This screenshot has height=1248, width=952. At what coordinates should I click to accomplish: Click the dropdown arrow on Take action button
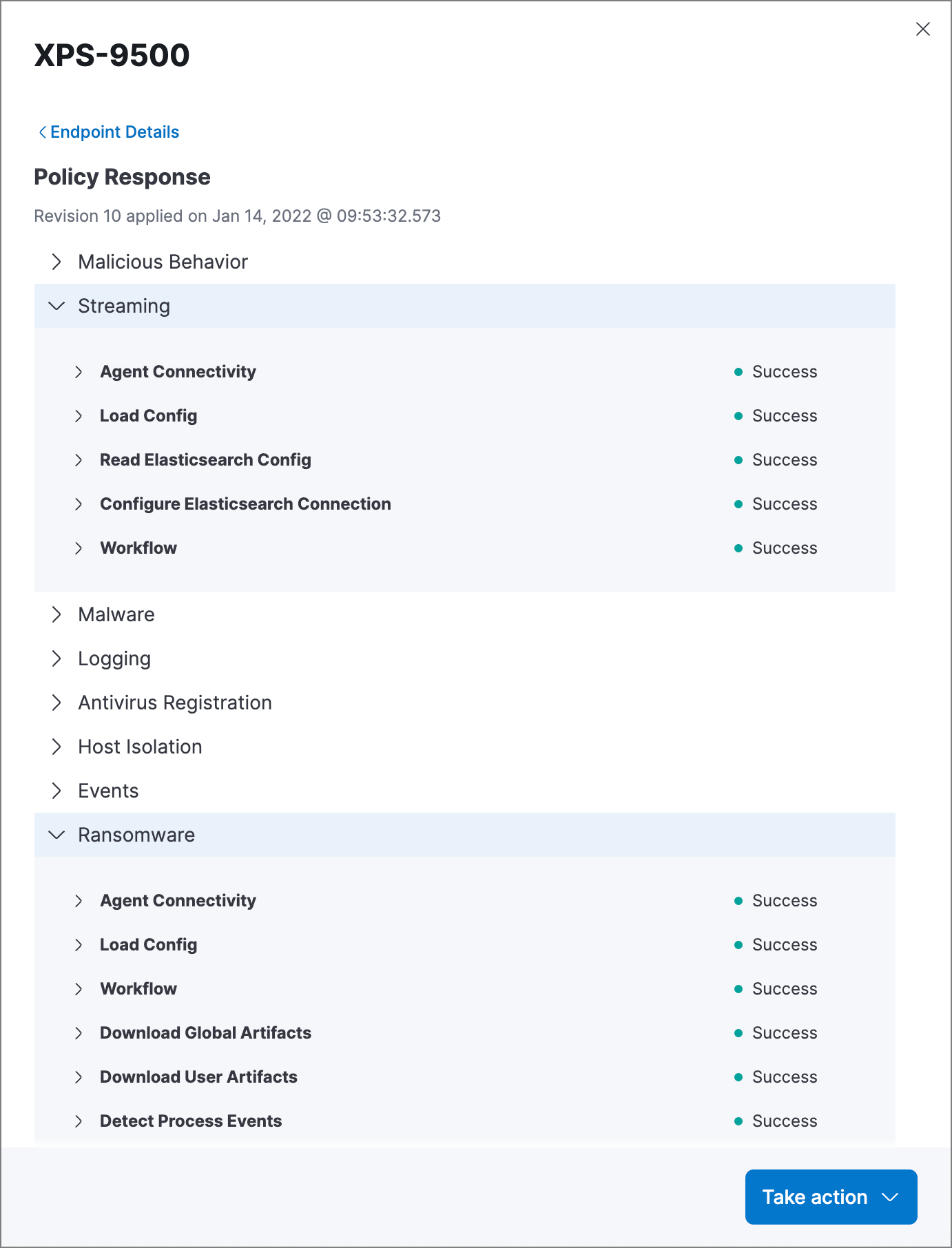[x=890, y=1197]
